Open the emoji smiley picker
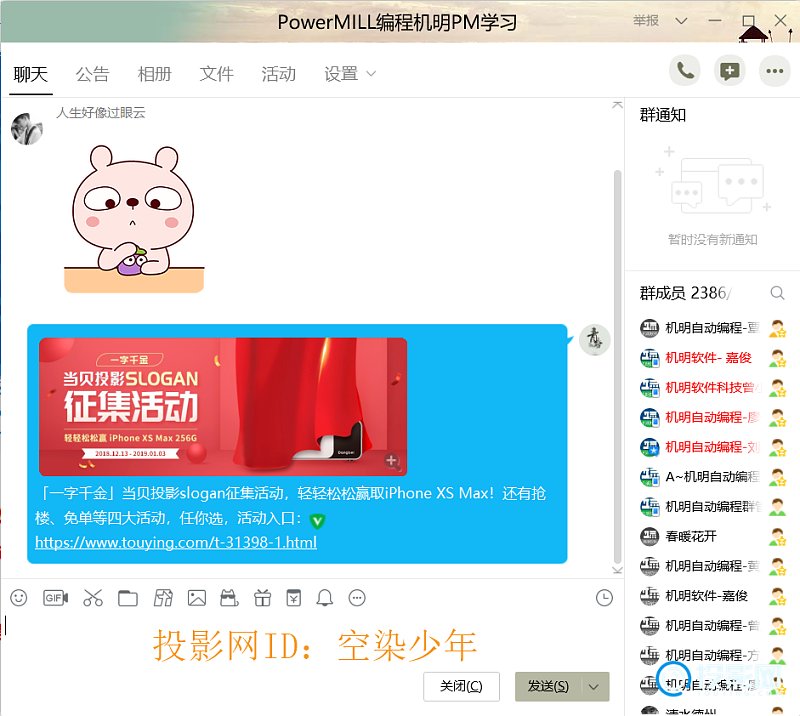Image resolution: width=800 pixels, height=716 pixels. pyautogui.click(x=19, y=597)
